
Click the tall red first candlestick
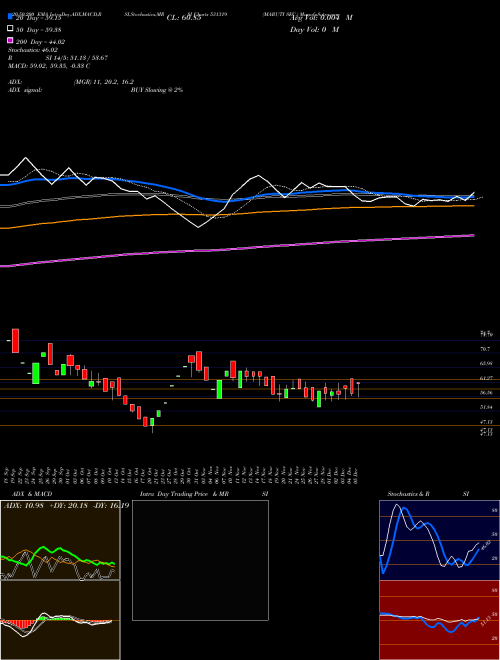(15, 341)
